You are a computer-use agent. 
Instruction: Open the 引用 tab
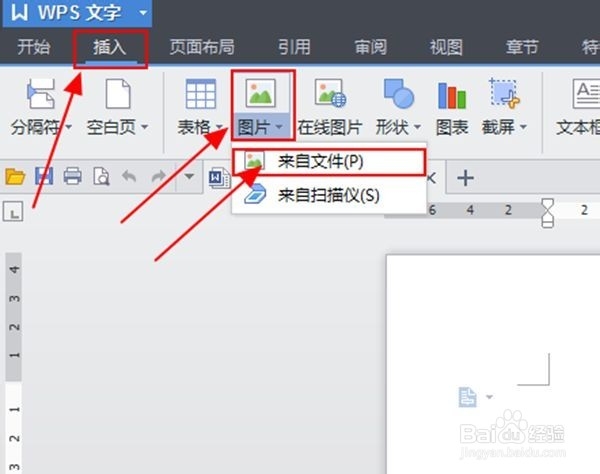click(294, 47)
